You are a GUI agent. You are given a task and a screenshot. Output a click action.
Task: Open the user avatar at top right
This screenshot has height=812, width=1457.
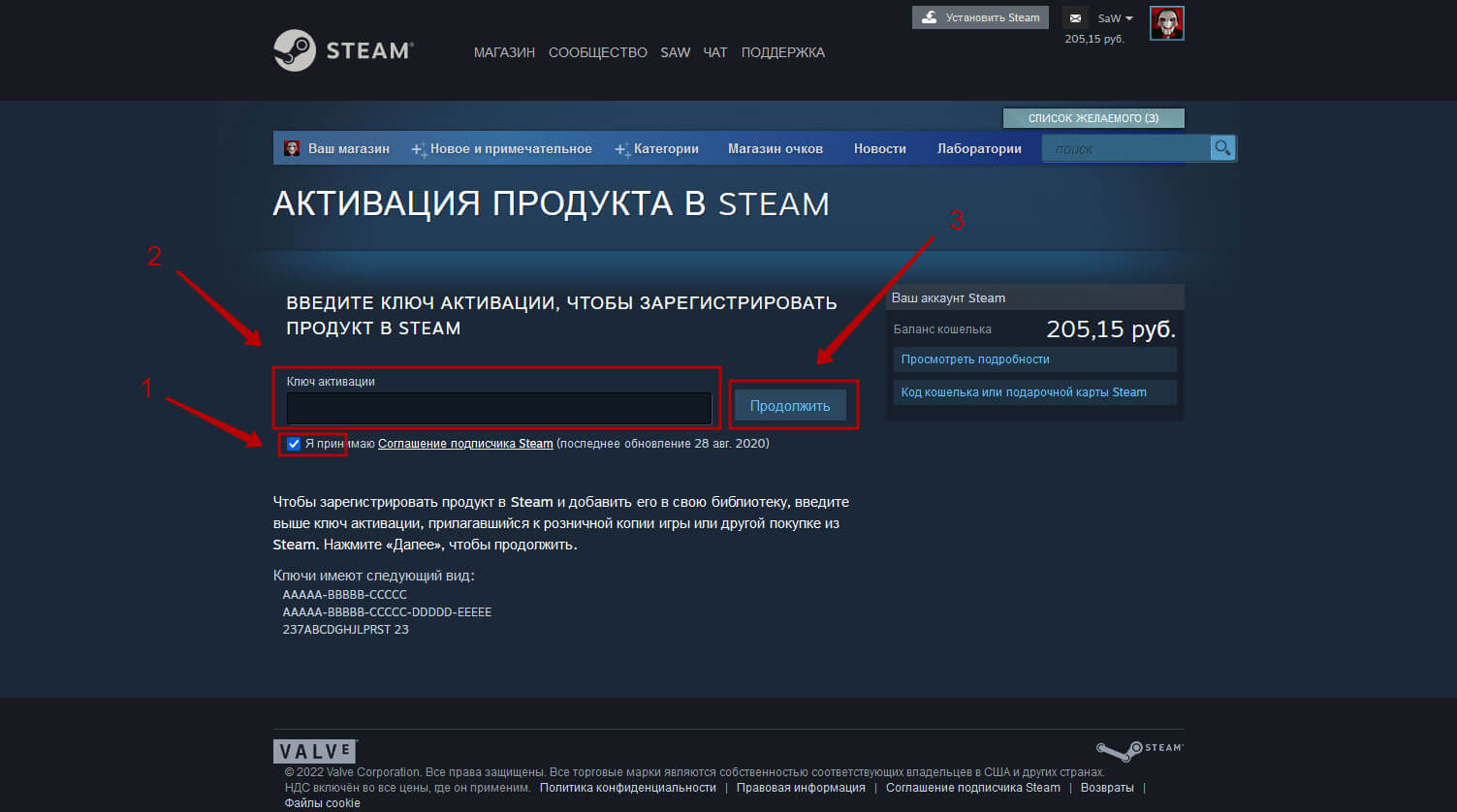click(1167, 23)
